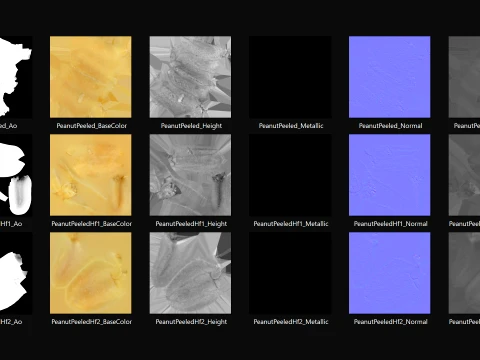Click the PeanutPeeledHf1_BaseColor label
The height and width of the screenshot is (360, 480).
pyautogui.click(x=92, y=224)
